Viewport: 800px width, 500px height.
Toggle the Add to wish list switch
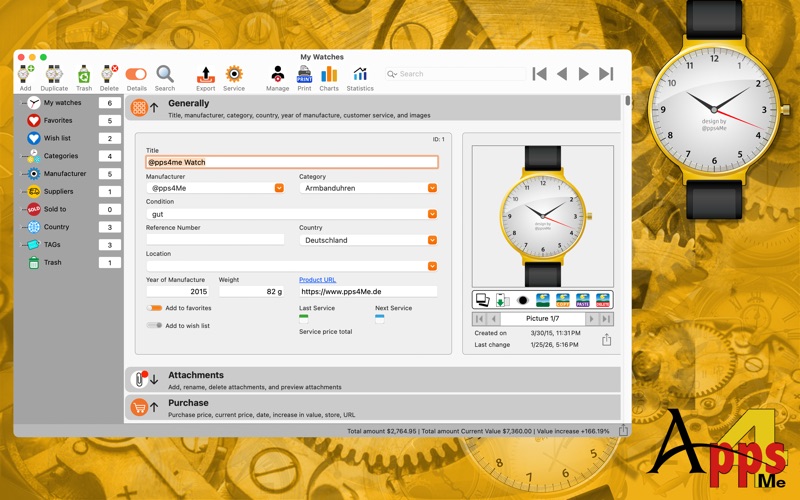coord(155,326)
